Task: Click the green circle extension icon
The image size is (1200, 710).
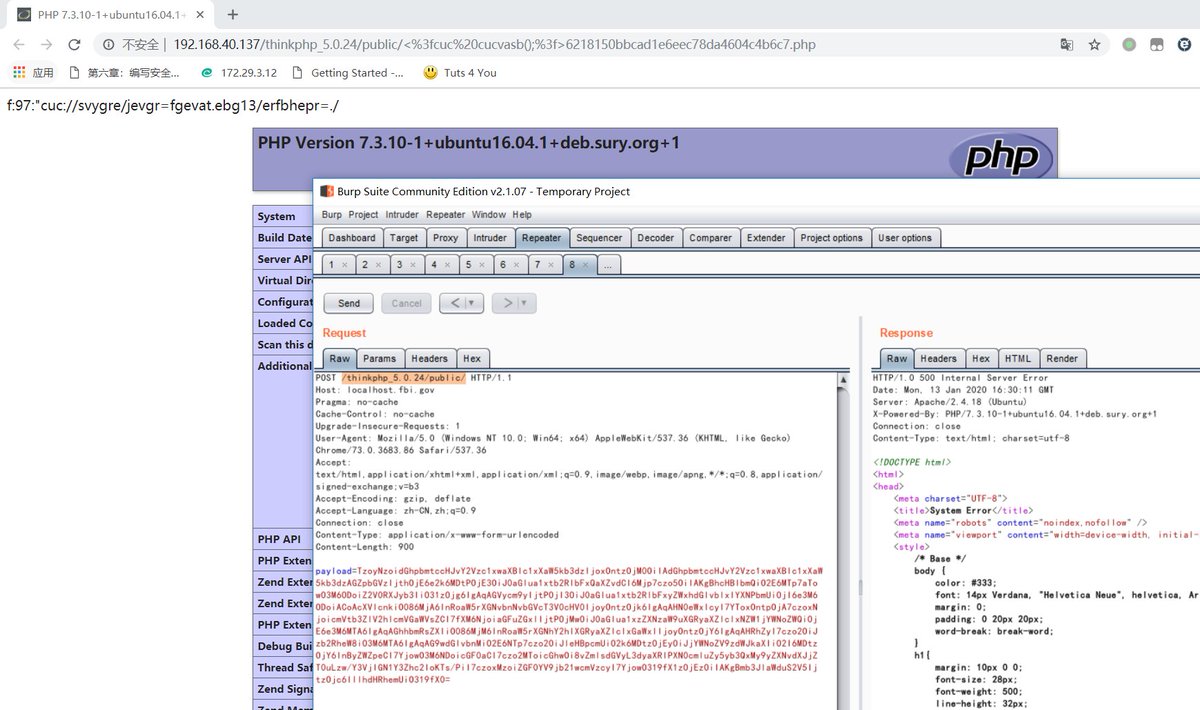Action: click(x=1129, y=44)
